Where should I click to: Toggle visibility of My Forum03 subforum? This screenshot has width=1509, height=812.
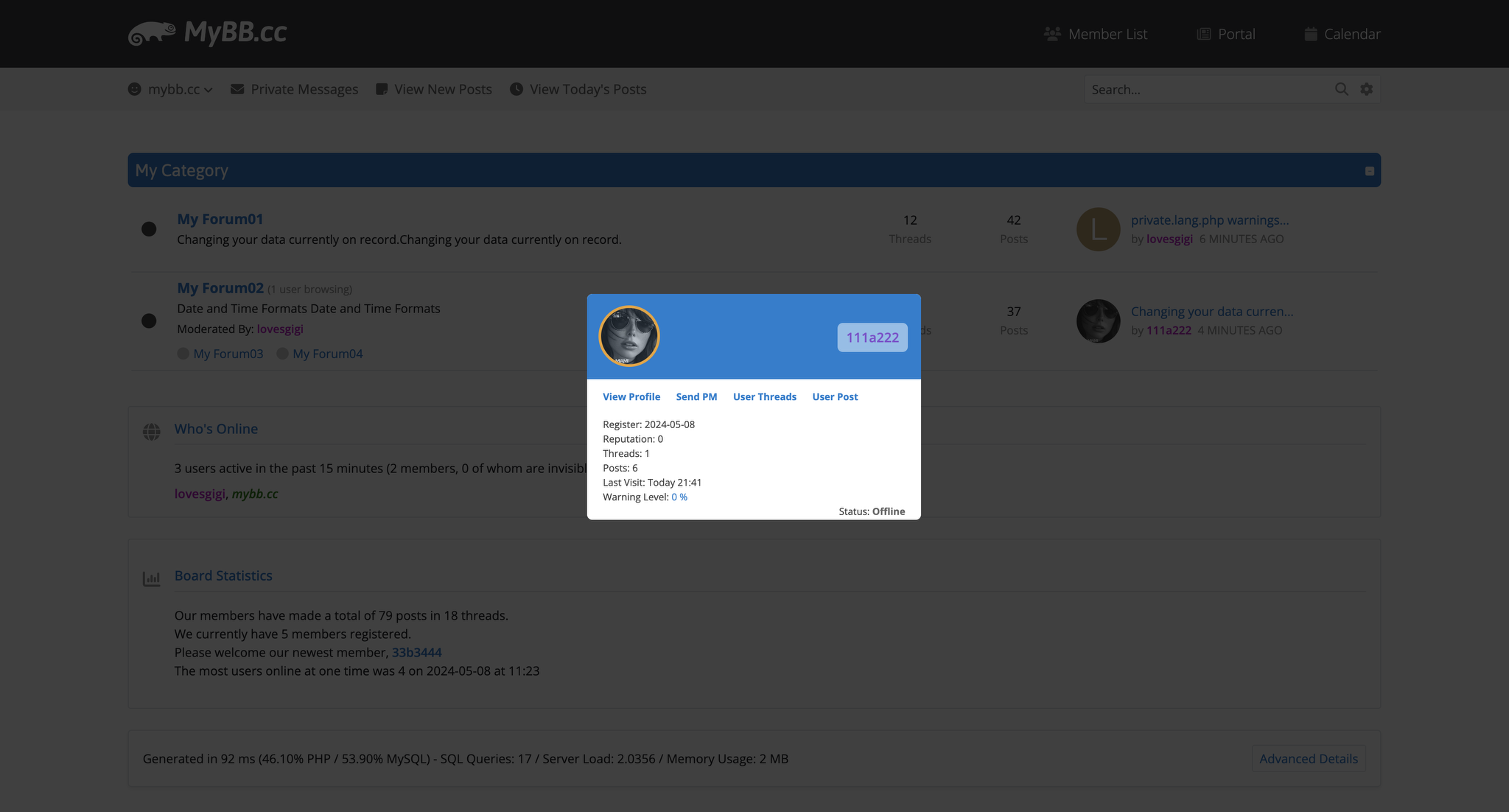(x=183, y=353)
